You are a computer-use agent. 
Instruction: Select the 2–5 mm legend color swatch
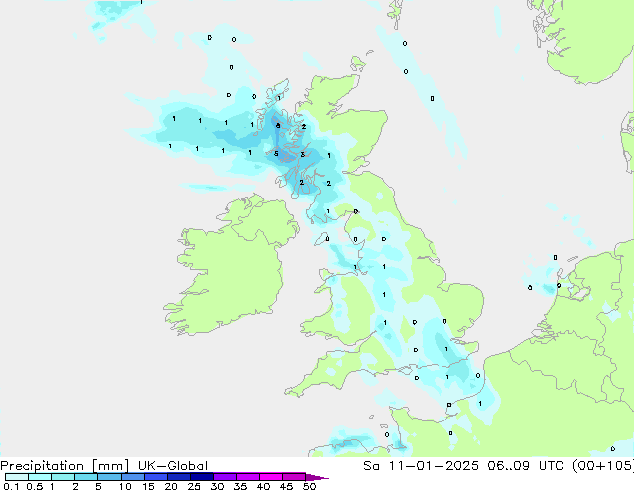point(86,477)
